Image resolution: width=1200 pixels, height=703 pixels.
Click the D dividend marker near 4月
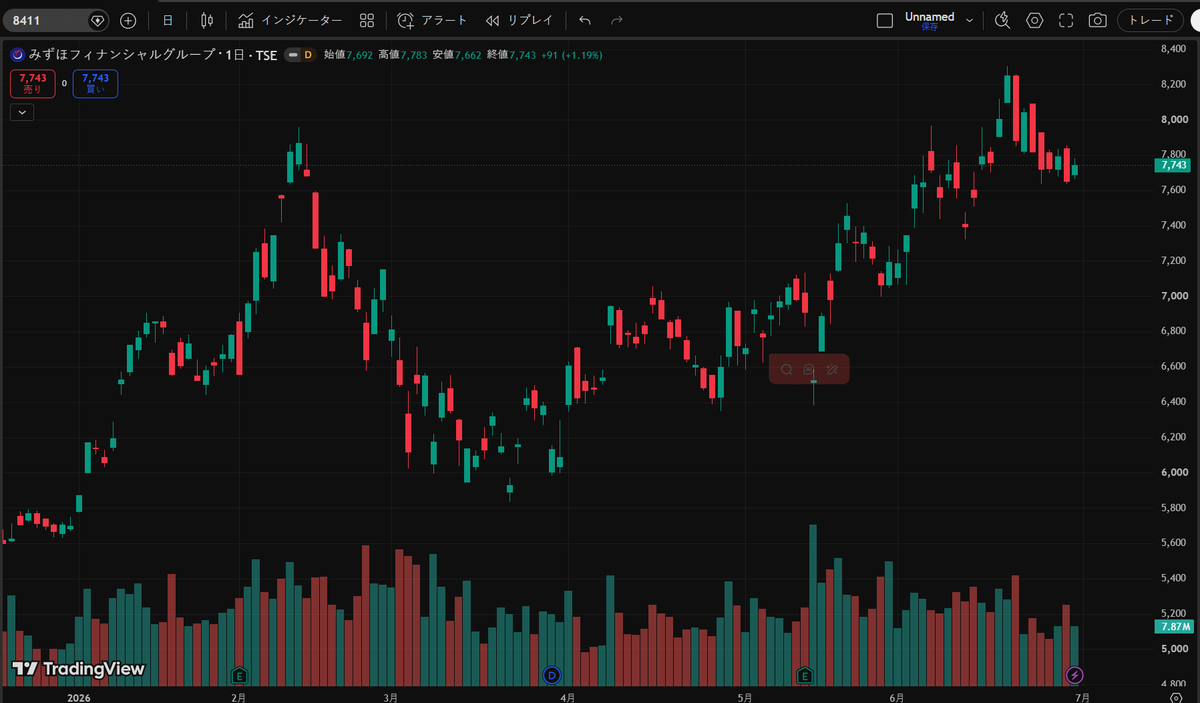point(551,675)
